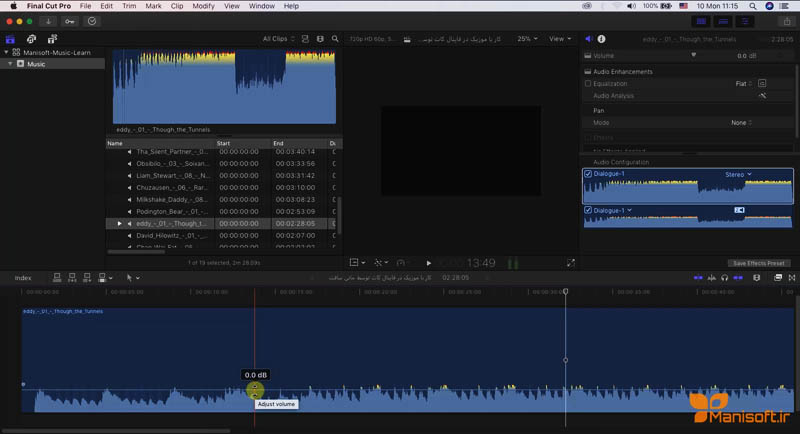800x434 pixels.
Task: Show the Libraries sidebar icon
Action: click(x=10, y=39)
